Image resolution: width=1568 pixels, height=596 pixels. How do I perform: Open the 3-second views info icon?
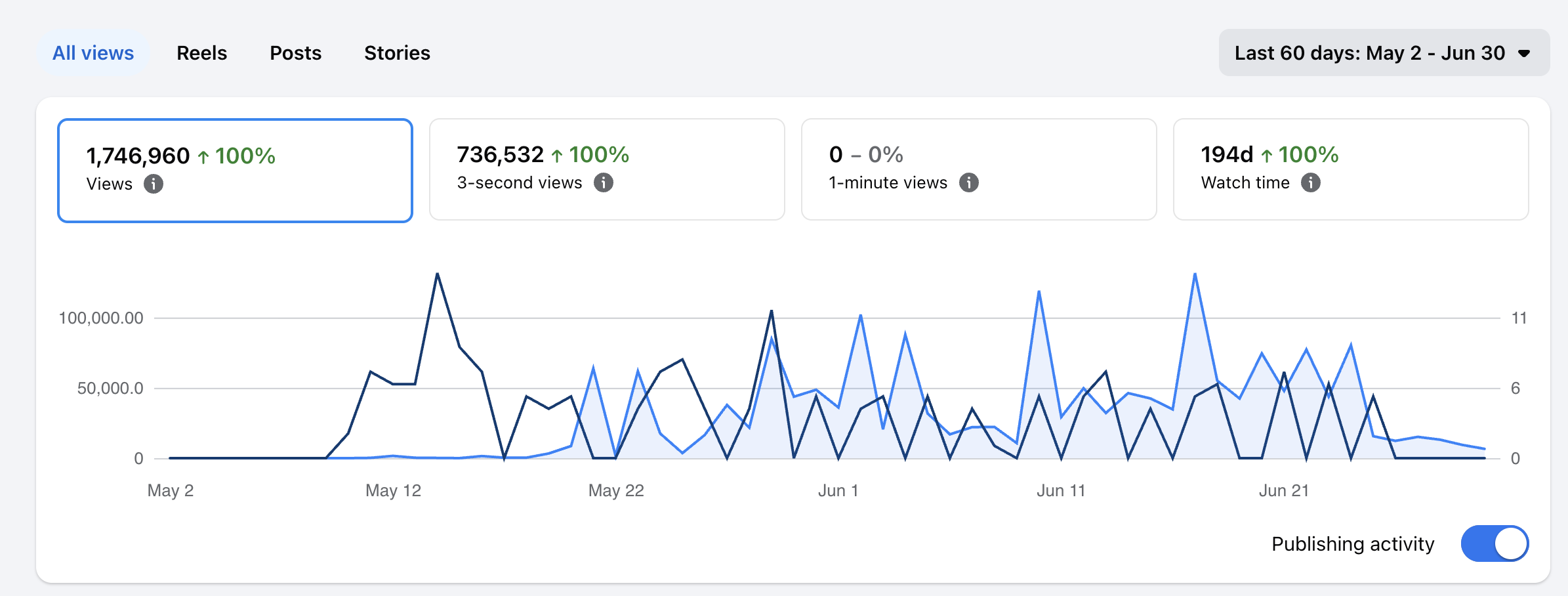point(604,182)
